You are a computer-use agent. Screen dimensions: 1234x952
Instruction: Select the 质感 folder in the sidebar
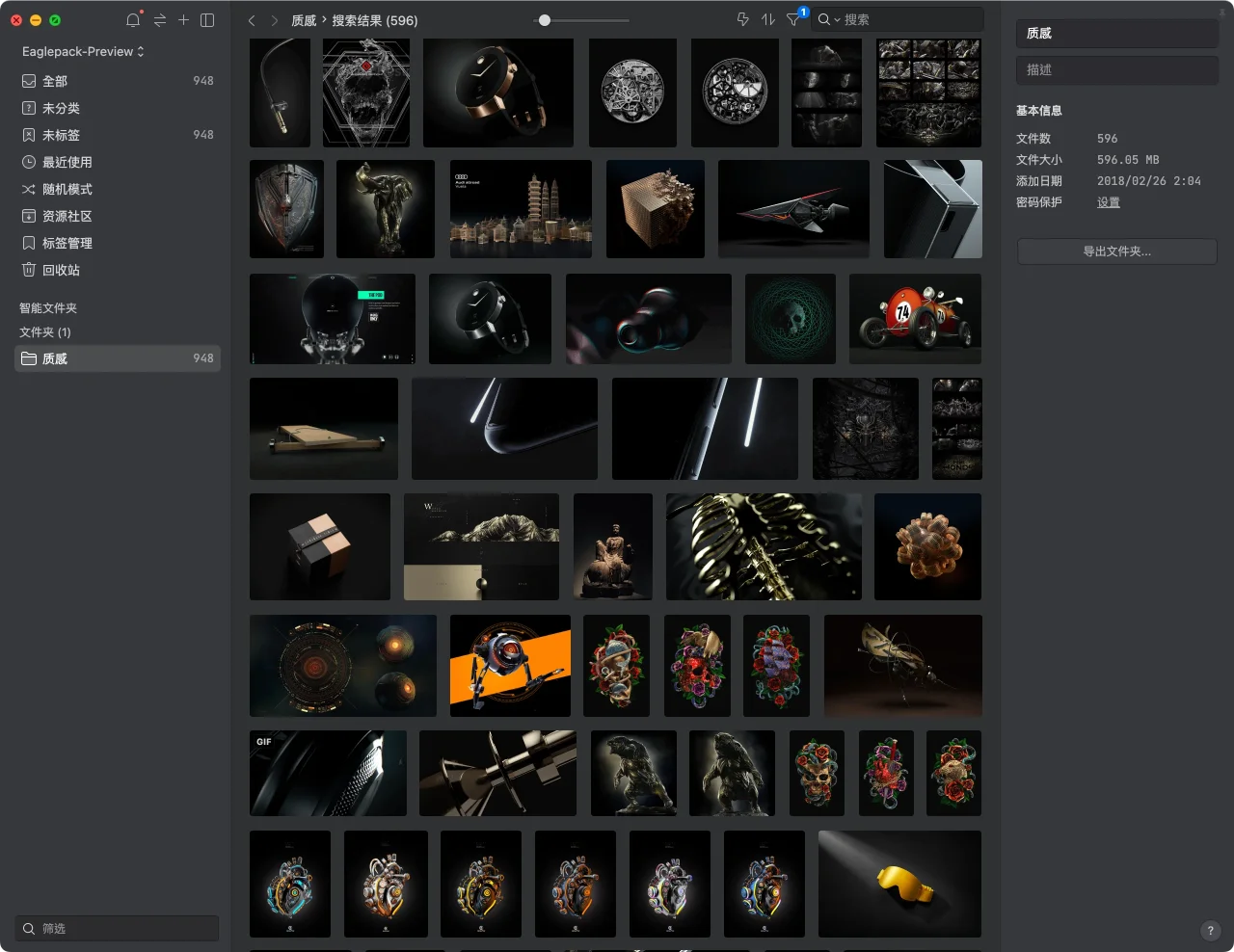118,358
